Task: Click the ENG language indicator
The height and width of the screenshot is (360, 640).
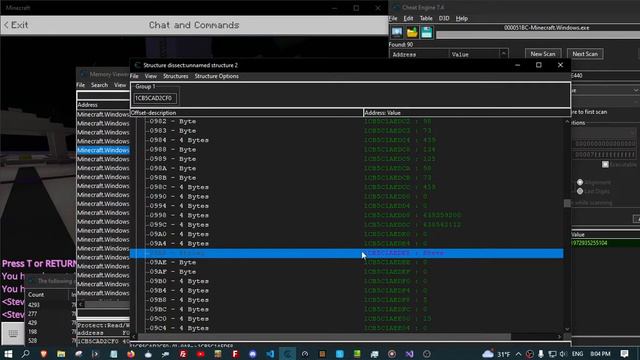Action: [x=577, y=354]
